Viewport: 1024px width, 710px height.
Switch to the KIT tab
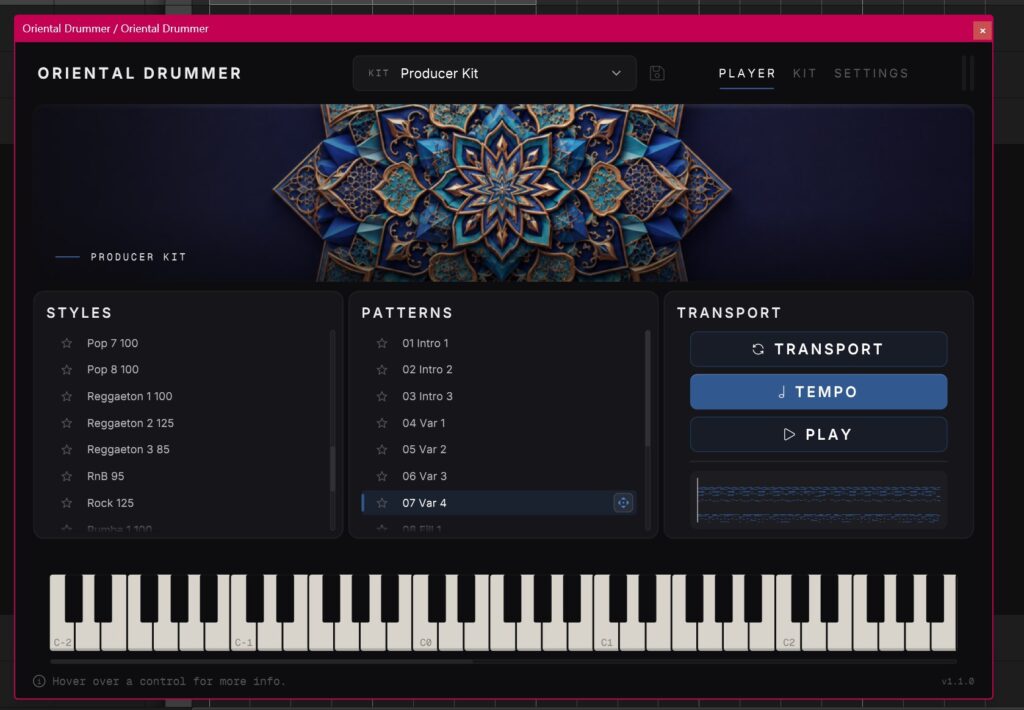(x=804, y=73)
